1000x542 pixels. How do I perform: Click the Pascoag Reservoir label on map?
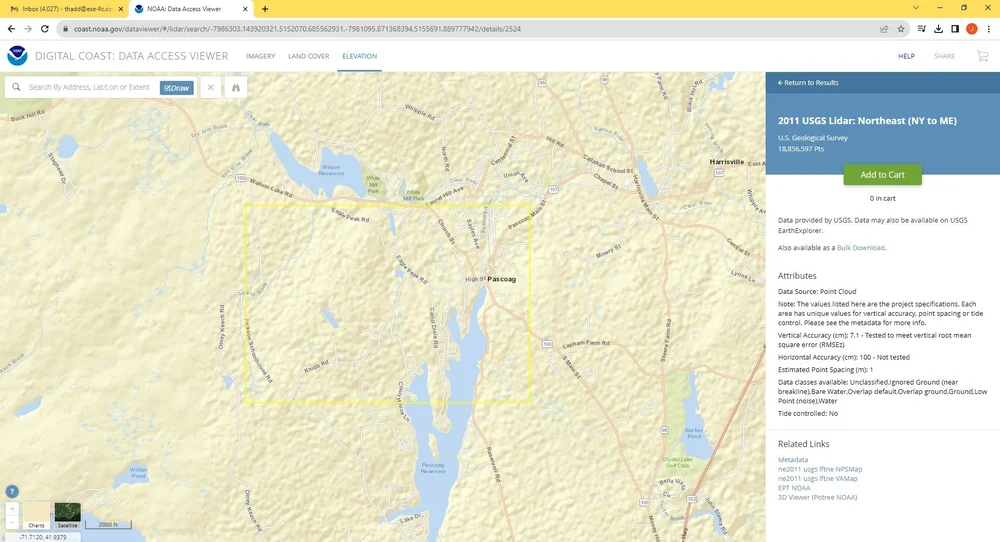pyautogui.click(x=433, y=468)
